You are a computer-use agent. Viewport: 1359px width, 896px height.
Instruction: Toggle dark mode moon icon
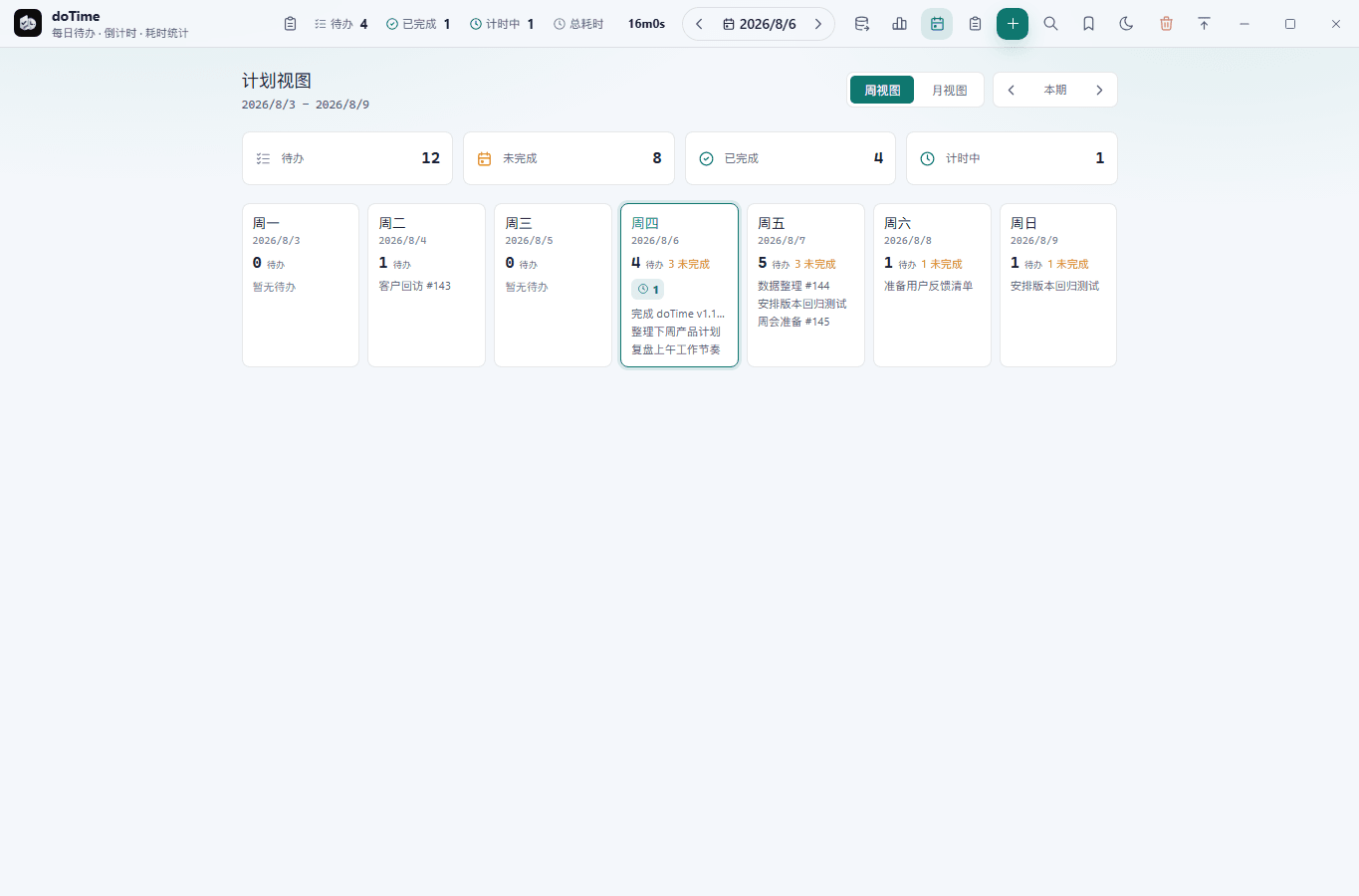coord(1126,24)
